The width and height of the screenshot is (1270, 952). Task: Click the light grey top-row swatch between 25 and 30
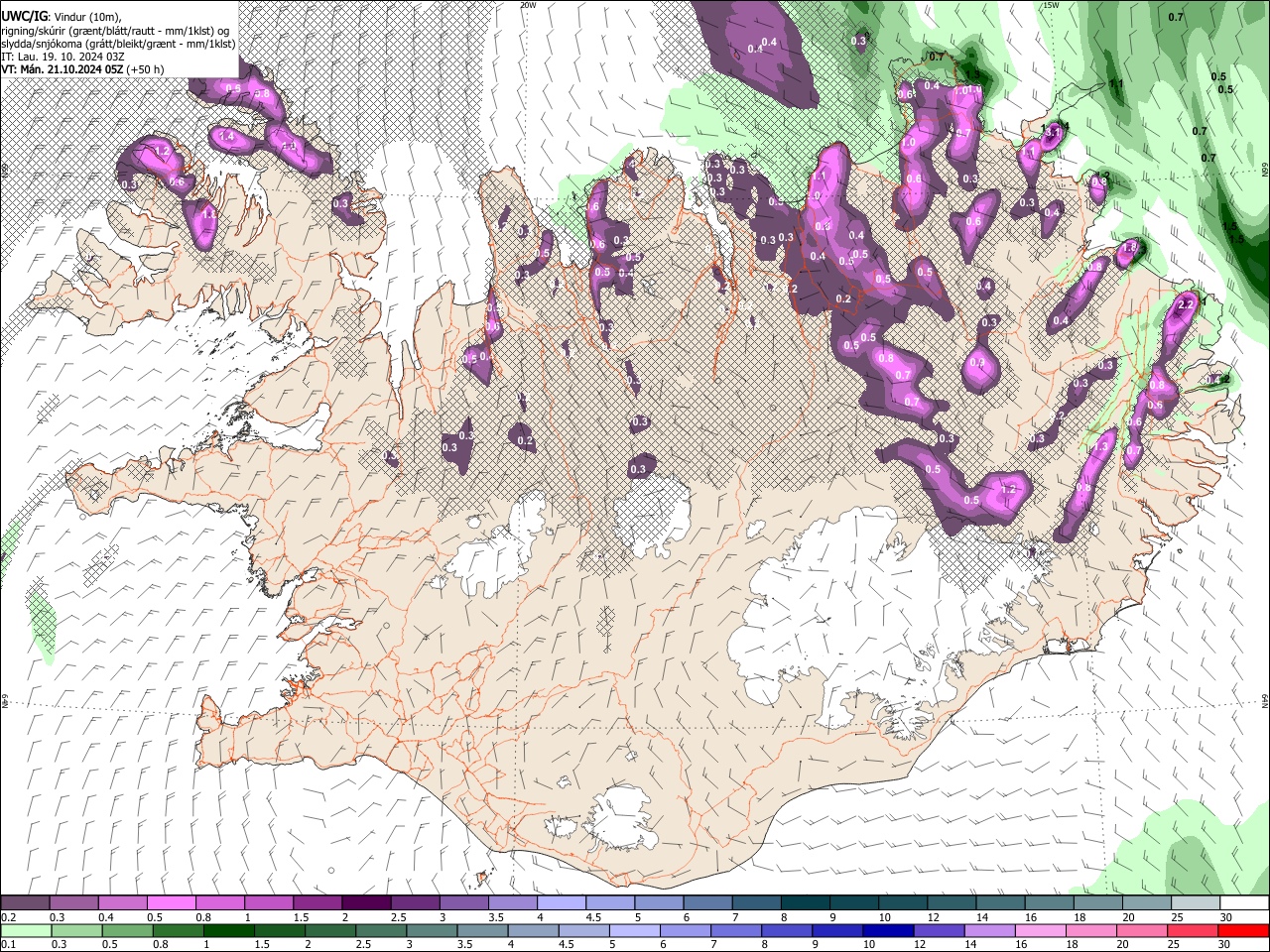[1196, 903]
